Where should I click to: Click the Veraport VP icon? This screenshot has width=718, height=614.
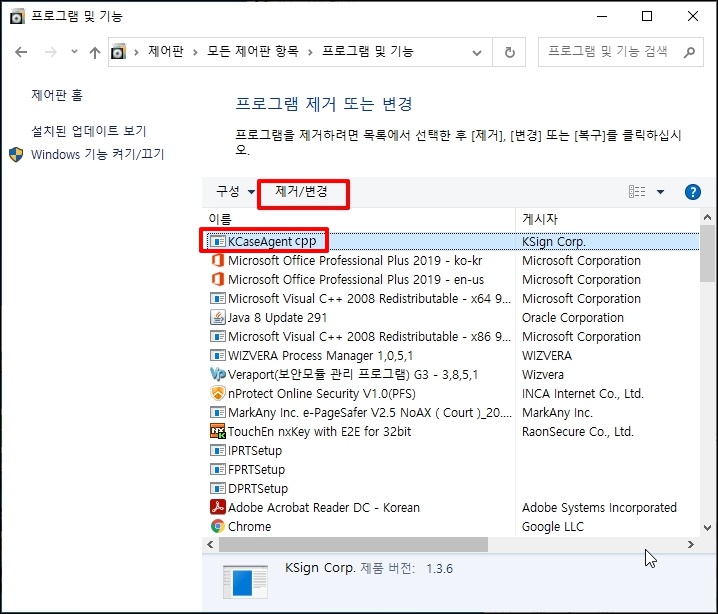click(218, 375)
